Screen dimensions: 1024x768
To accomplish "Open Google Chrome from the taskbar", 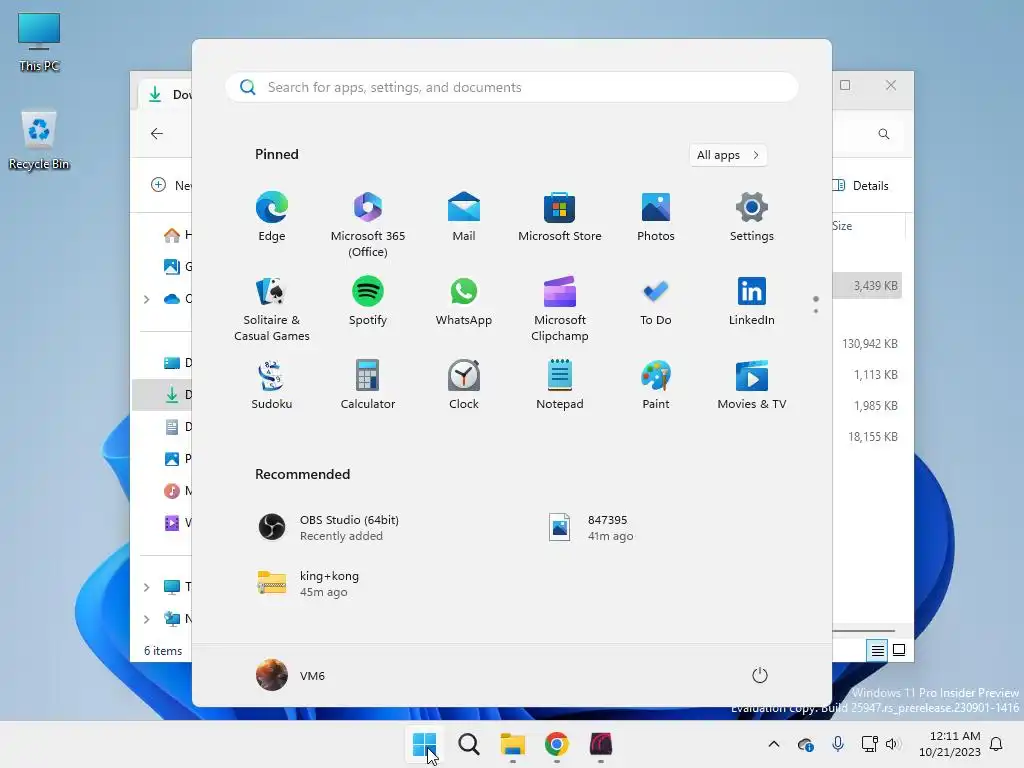I will click(556, 744).
